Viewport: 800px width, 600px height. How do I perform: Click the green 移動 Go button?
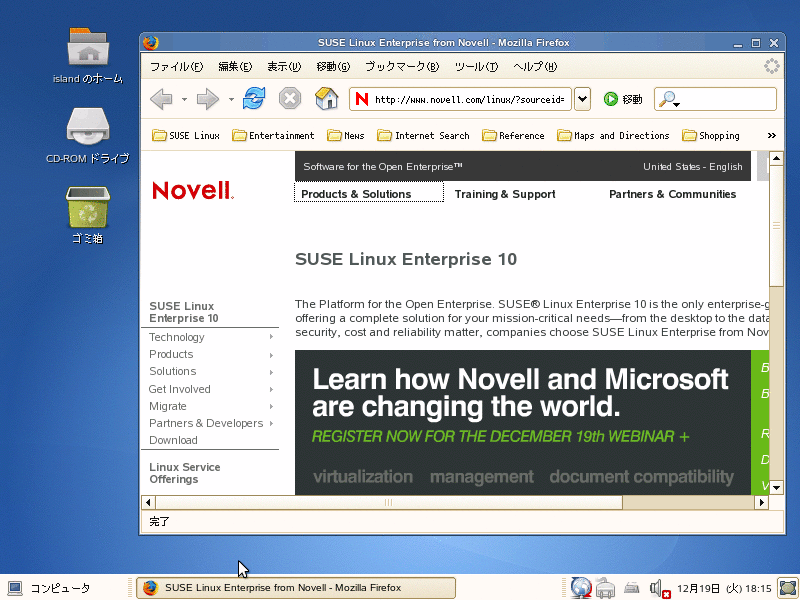pos(623,99)
